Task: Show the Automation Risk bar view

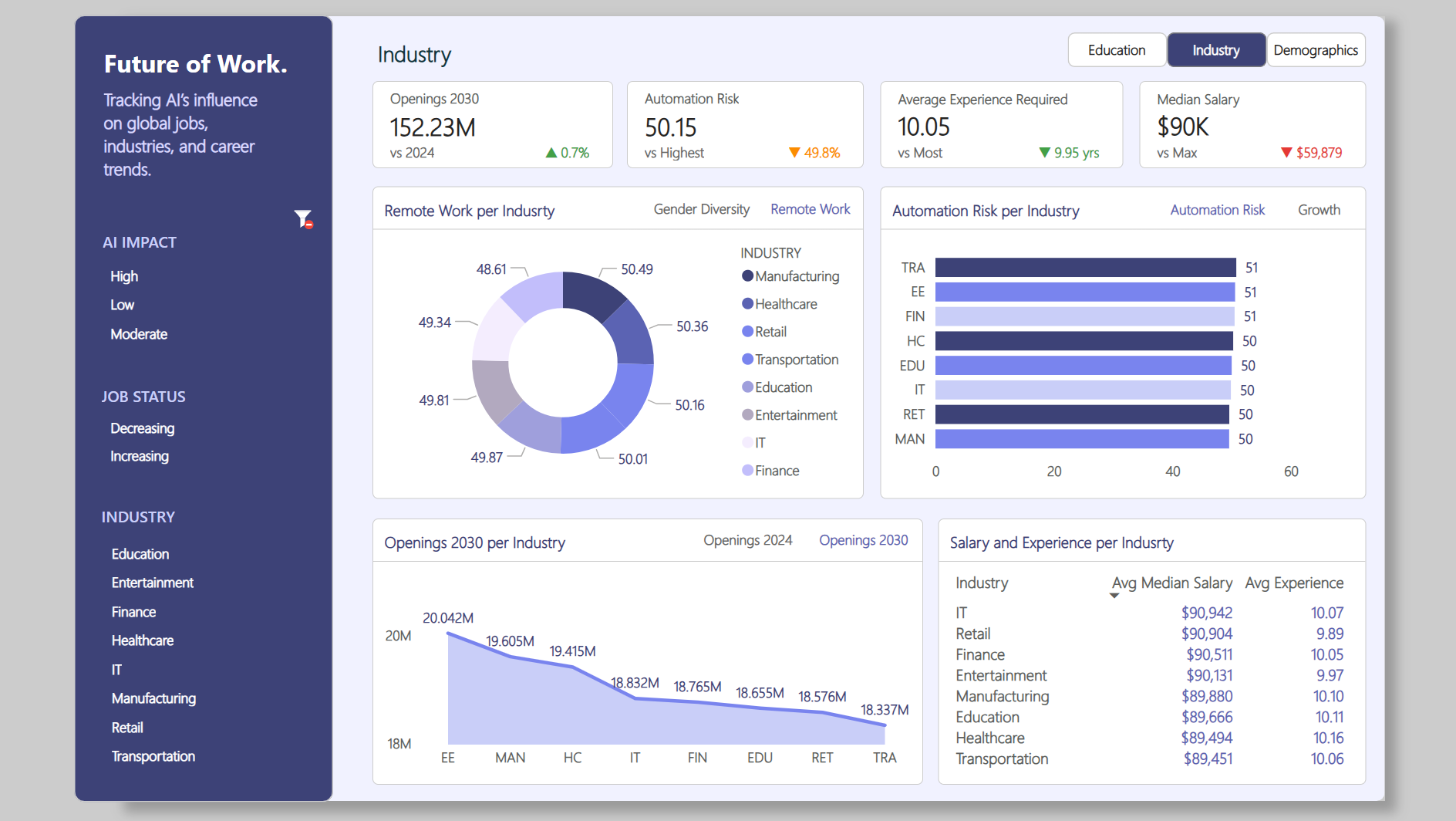Action: (x=1217, y=210)
